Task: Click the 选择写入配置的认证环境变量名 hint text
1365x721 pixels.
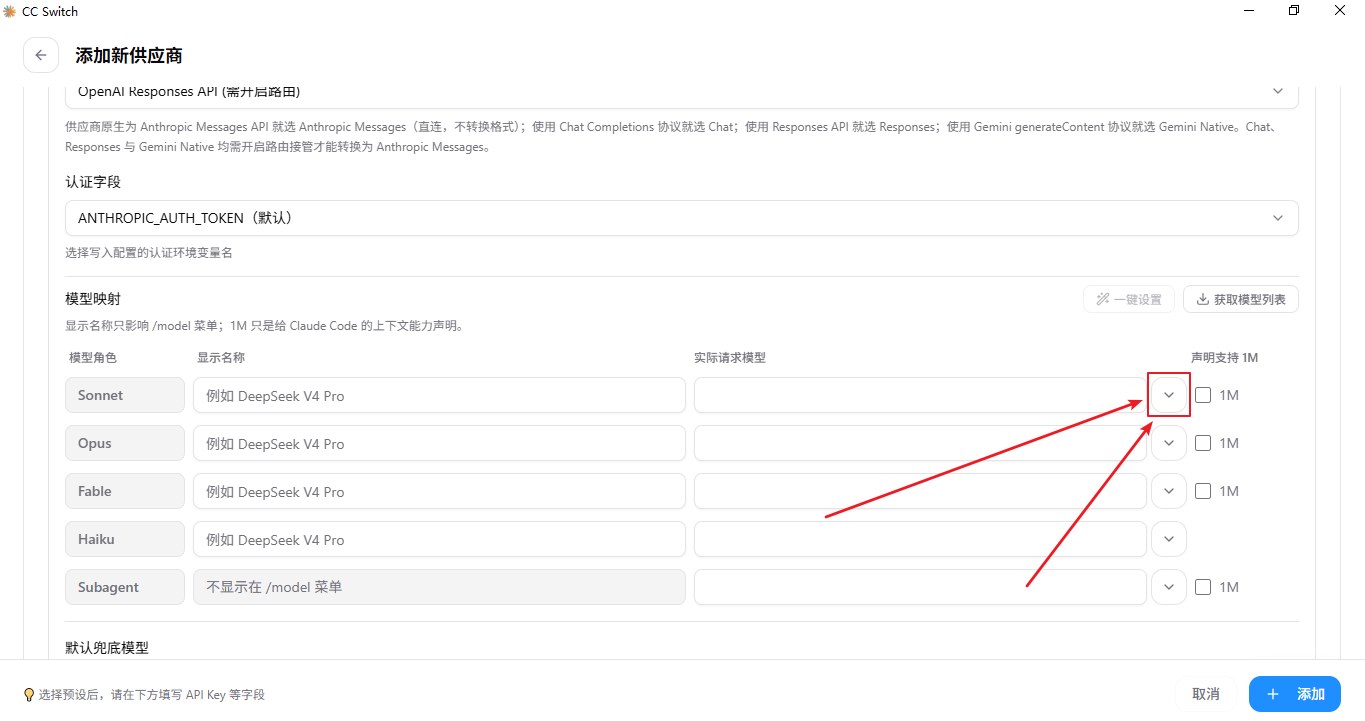Action: tap(149, 253)
